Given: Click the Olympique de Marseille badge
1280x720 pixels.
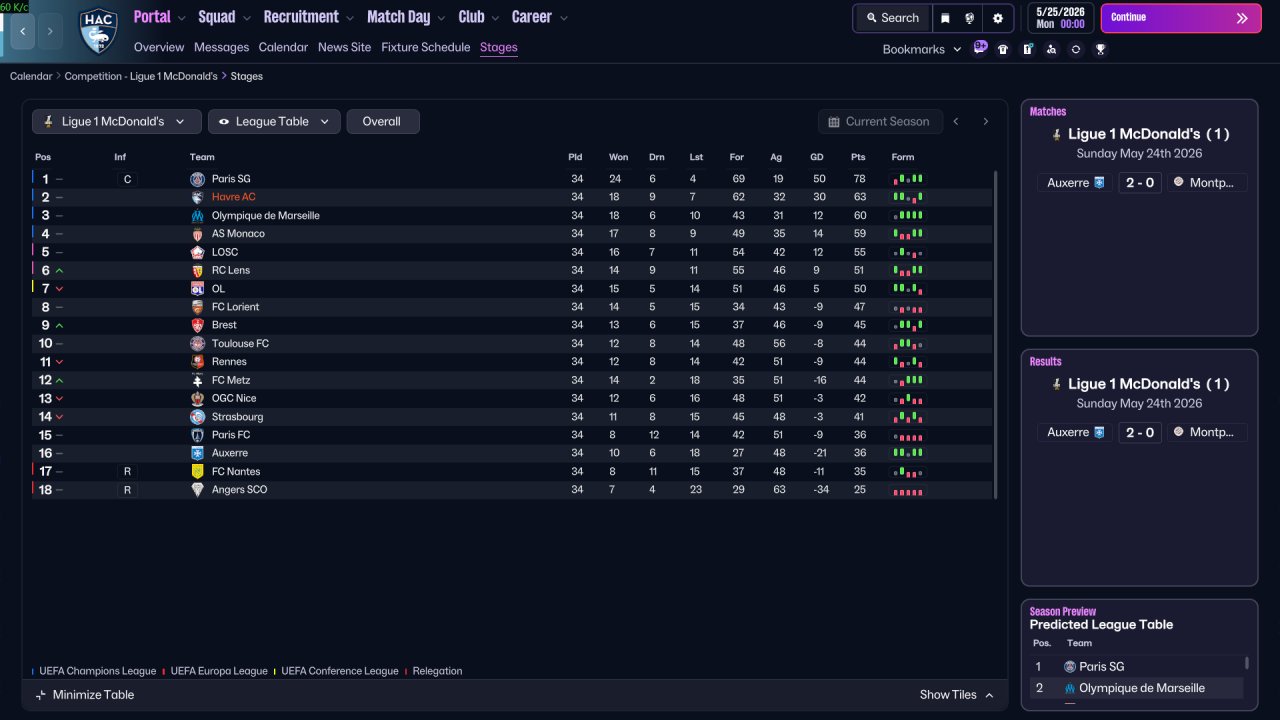Looking at the screenshot, I should 197,216.
